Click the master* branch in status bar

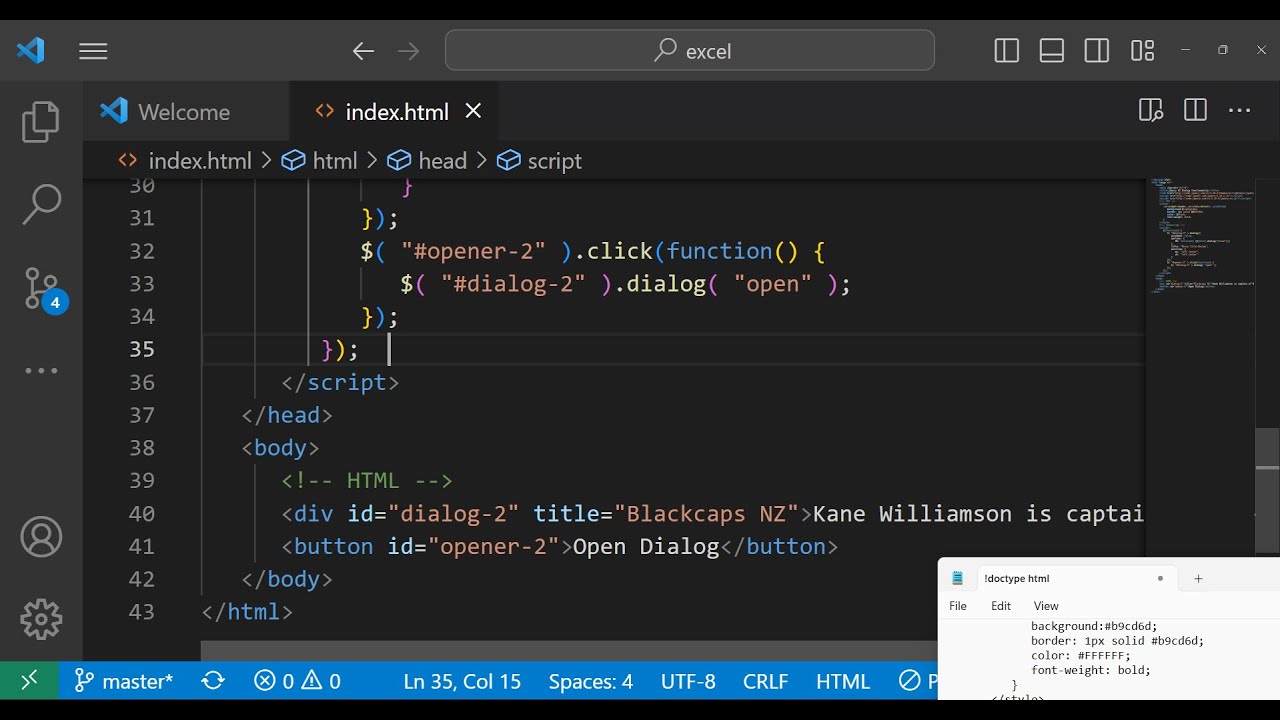pos(125,681)
